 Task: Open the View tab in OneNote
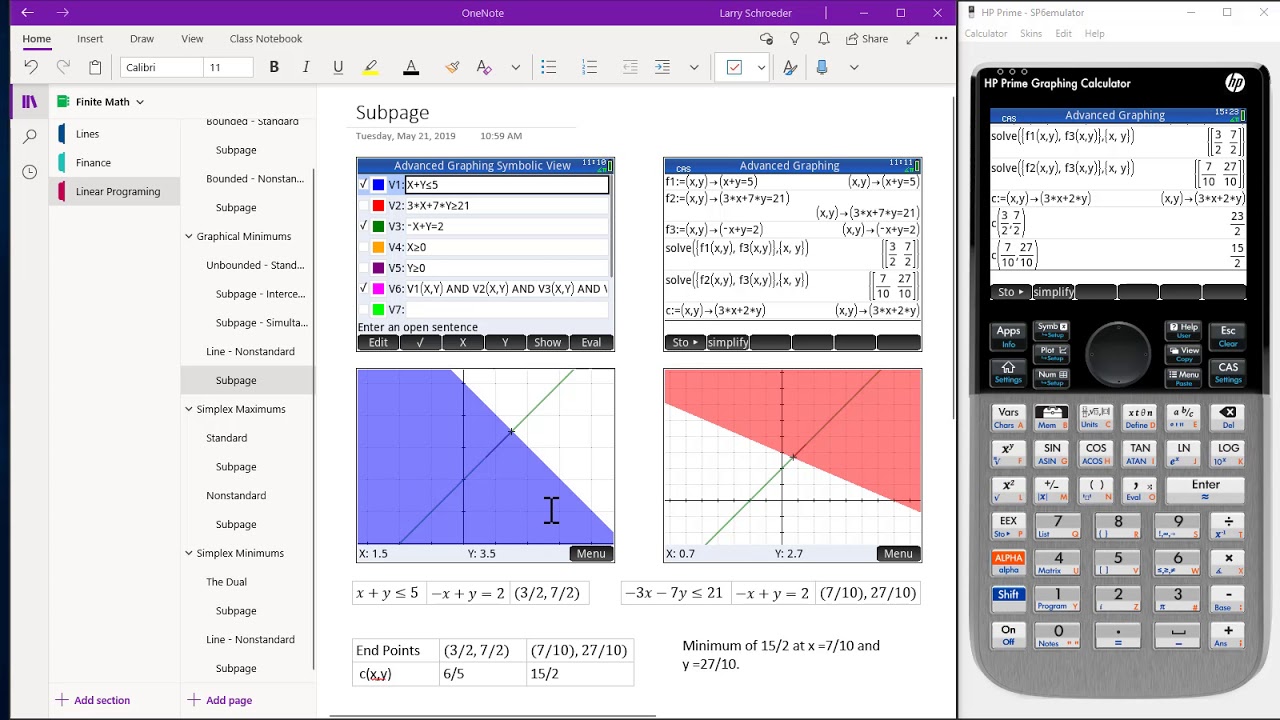192,39
